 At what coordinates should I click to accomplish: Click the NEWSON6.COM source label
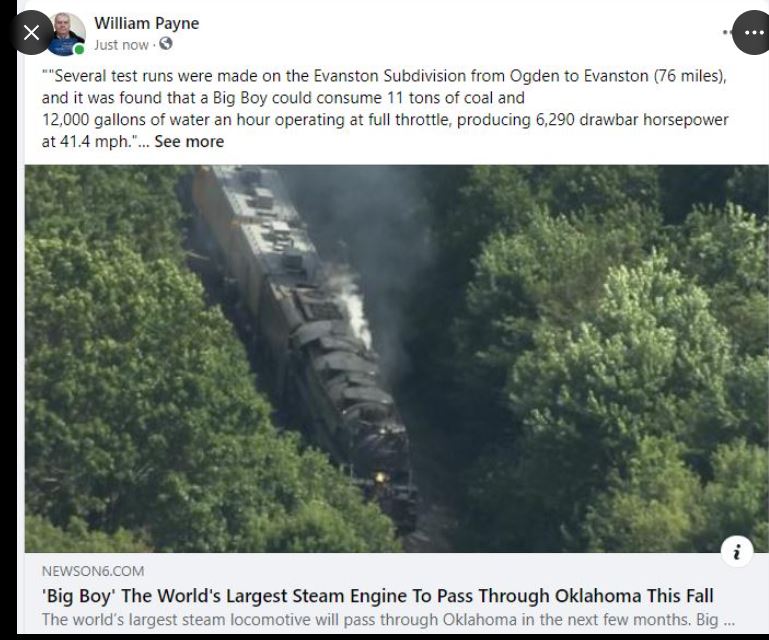[93, 571]
